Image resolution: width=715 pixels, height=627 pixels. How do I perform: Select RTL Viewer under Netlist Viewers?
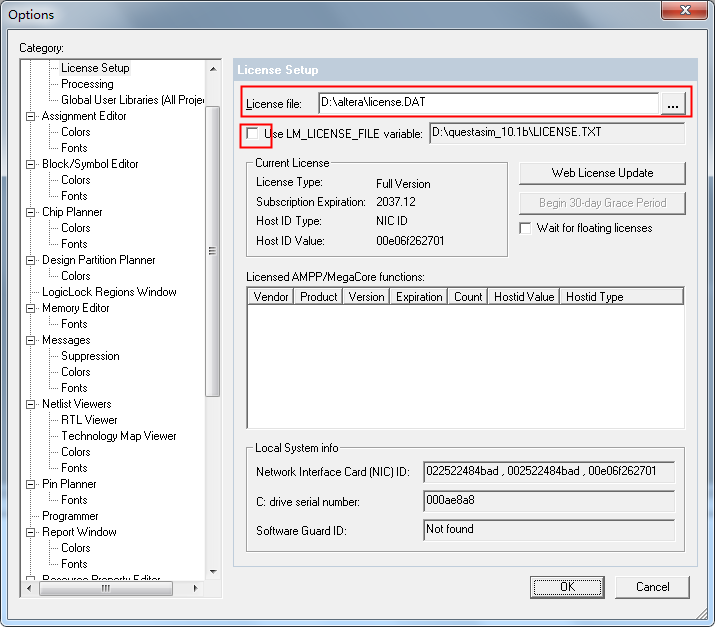coord(89,420)
